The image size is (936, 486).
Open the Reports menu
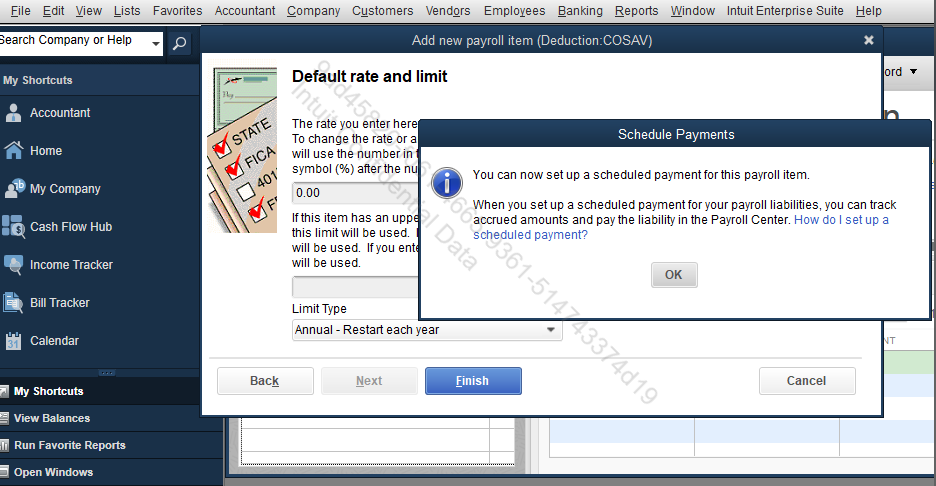[x=636, y=11]
